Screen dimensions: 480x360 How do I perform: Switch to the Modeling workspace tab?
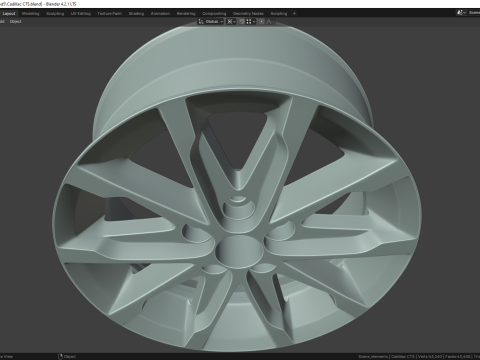[x=30, y=14]
